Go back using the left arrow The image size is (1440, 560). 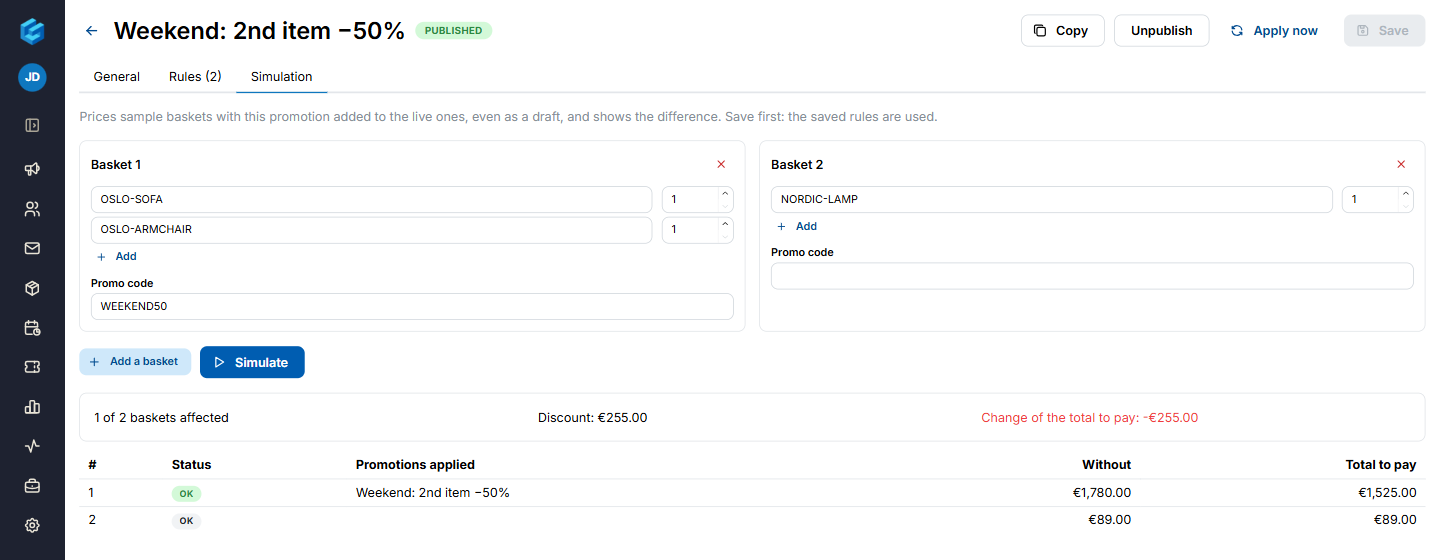(x=92, y=31)
